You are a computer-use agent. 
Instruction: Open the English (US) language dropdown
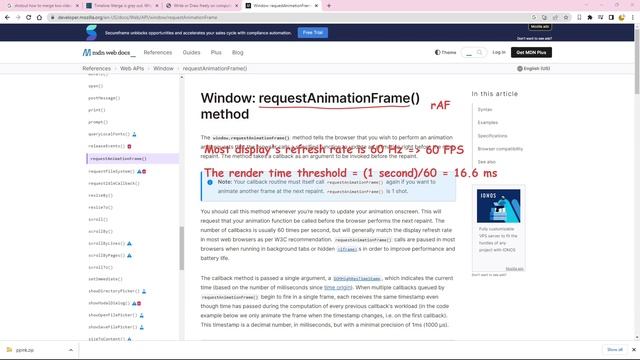tap(533, 69)
